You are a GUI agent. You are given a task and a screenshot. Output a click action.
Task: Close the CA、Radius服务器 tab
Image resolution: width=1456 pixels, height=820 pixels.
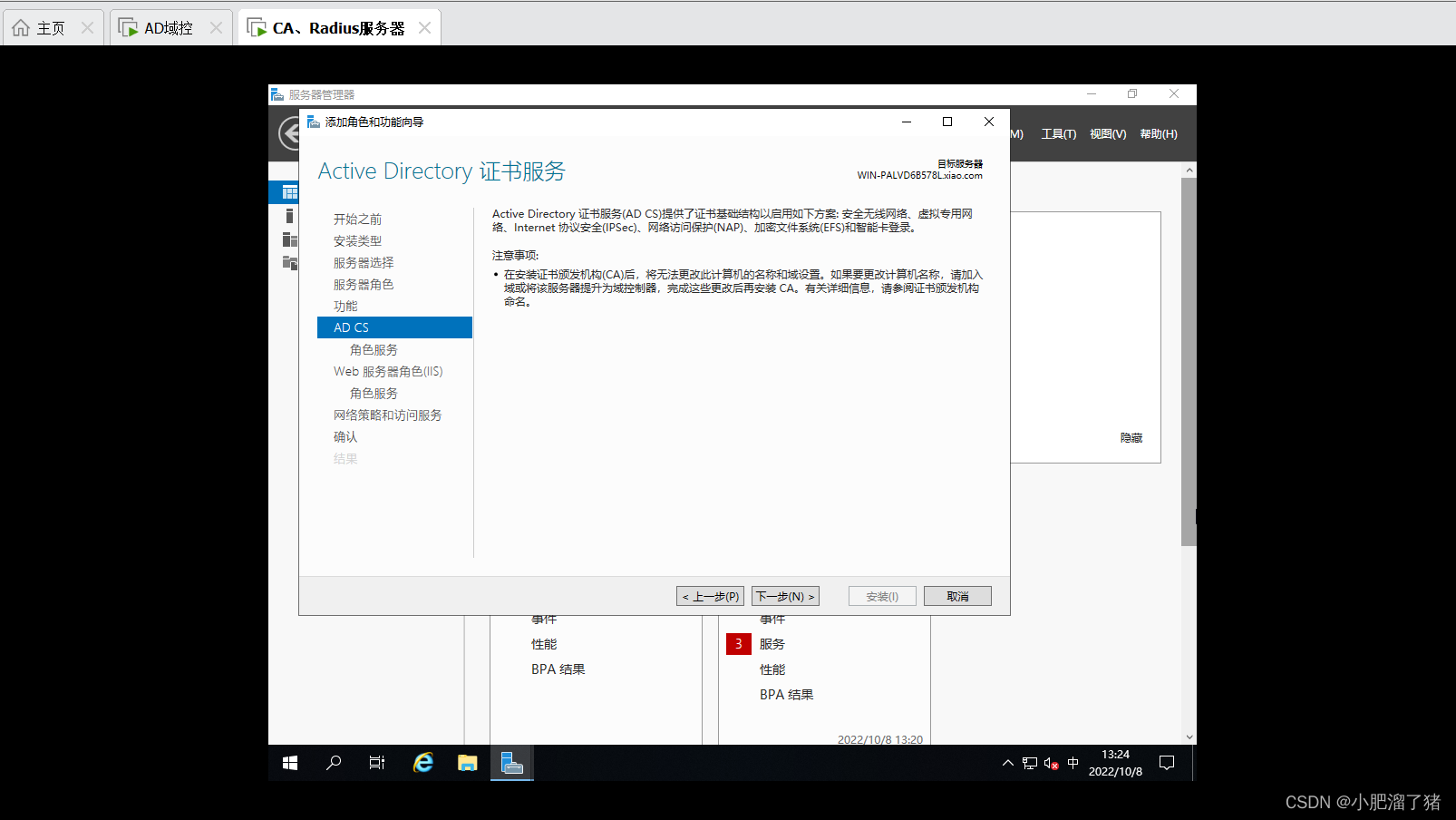(424, 28)
